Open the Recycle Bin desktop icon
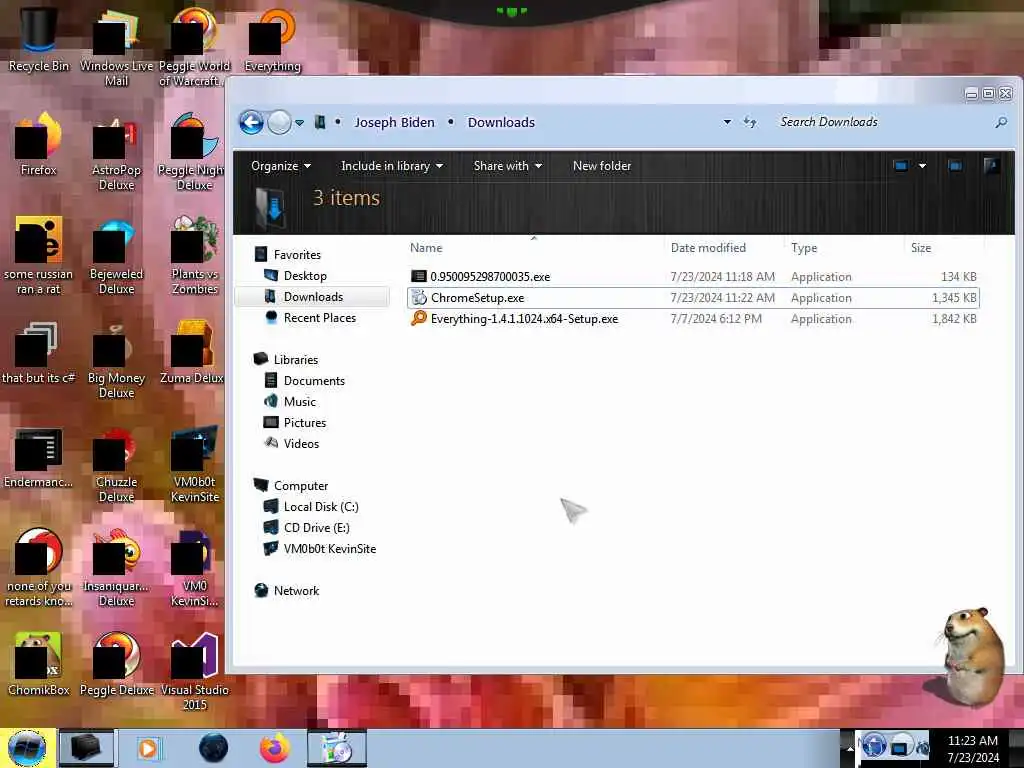Image resolution: width=1024 pixels, height=768 pixels. tap(39, 39)
